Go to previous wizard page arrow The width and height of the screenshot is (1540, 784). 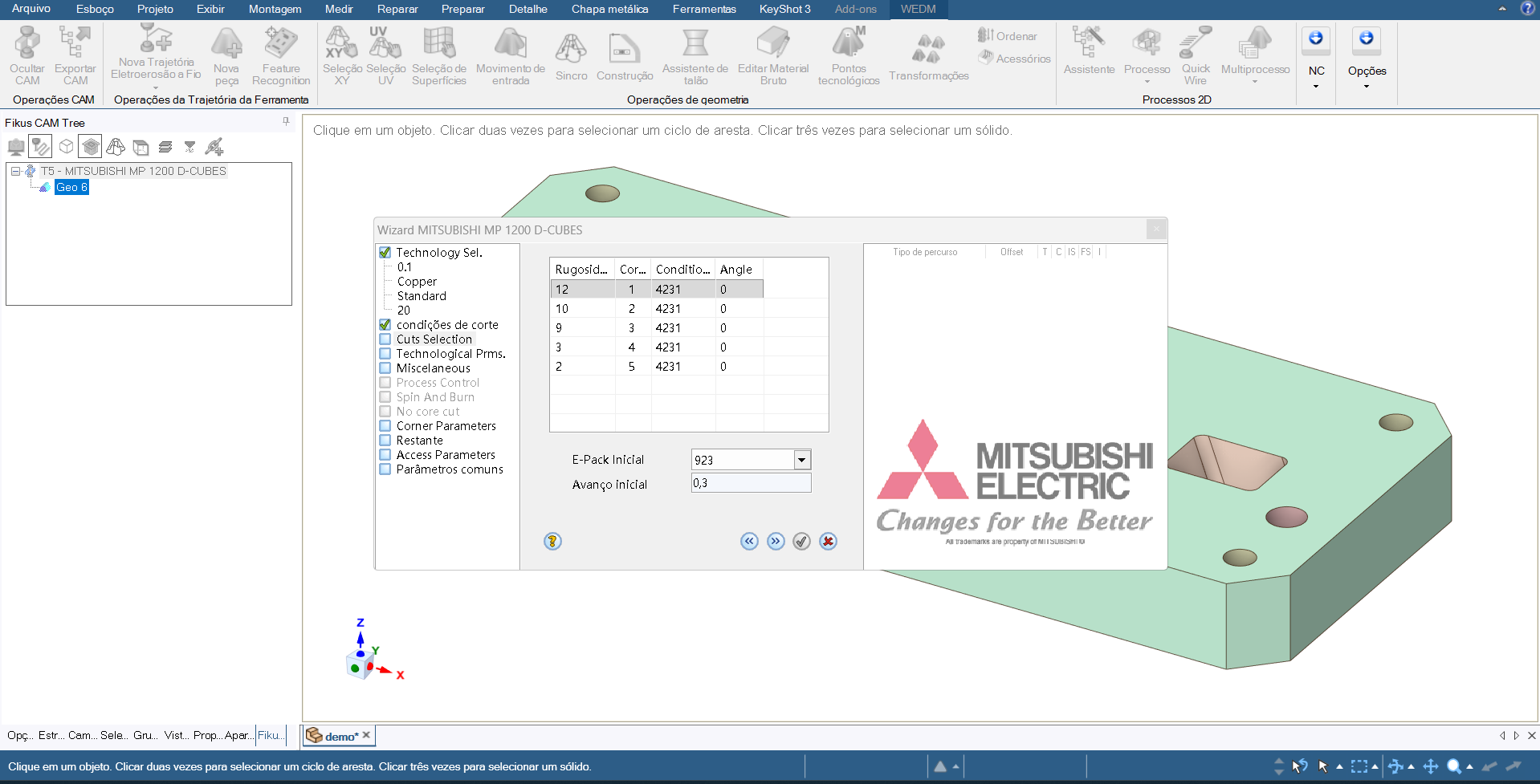pyautogui.click(x=749, y=542)
